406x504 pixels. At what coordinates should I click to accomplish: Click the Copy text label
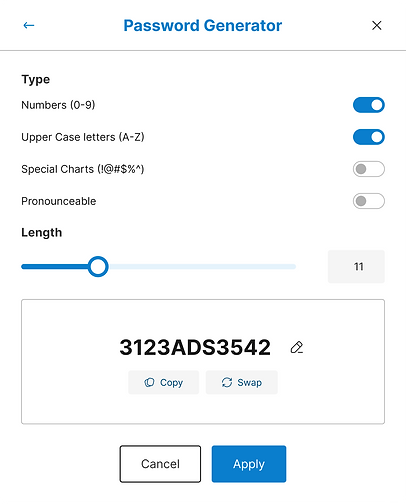[x=171, y=383]
